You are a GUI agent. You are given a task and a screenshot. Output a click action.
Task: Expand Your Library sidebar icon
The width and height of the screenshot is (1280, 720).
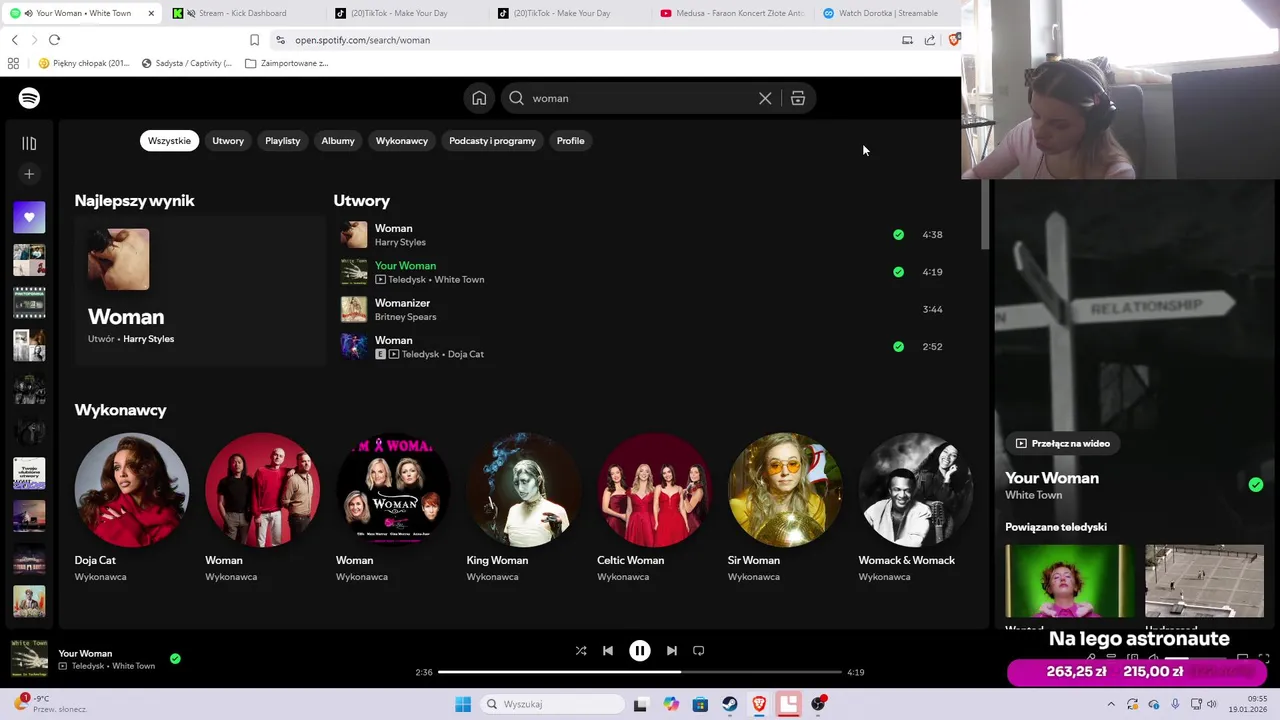coord(29,144)
